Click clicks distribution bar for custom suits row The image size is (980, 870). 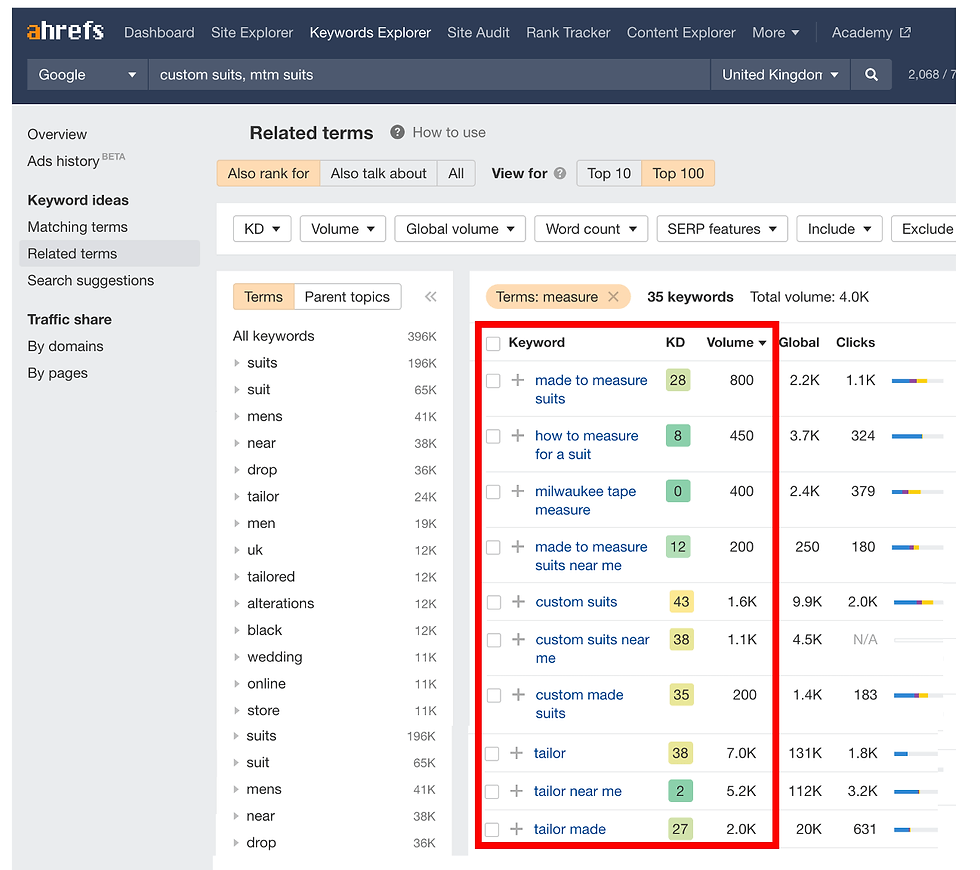(918, 602)
